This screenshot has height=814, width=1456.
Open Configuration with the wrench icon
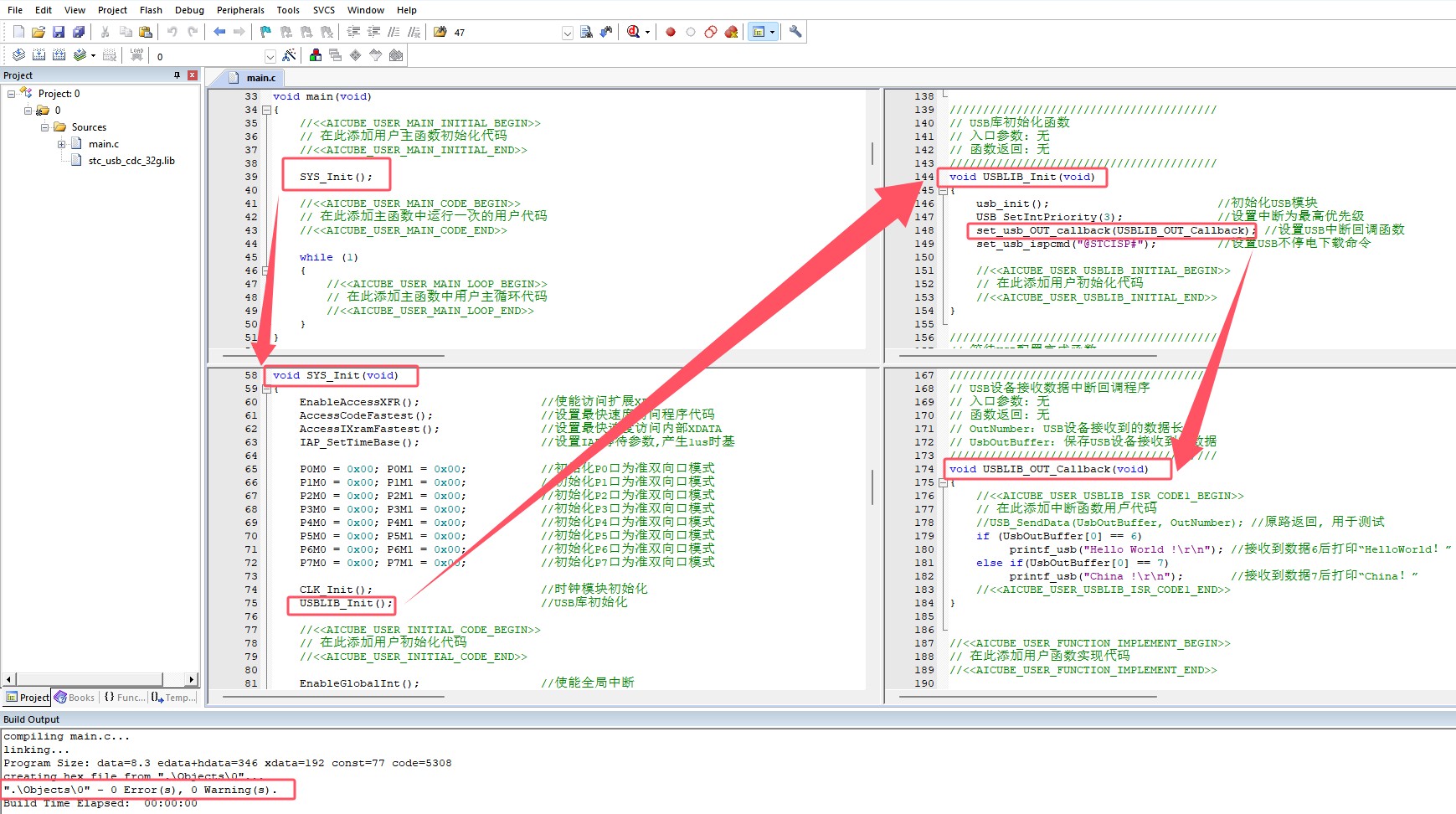795,32
